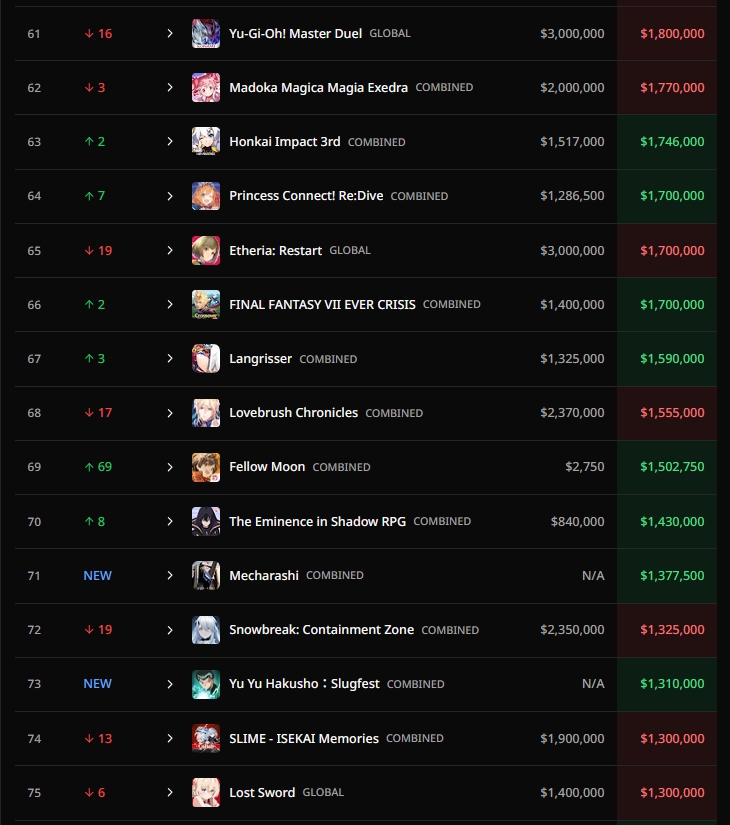Click the FINAL FANTASY VII EVER CRISIS icon

(x=206, y=305)
